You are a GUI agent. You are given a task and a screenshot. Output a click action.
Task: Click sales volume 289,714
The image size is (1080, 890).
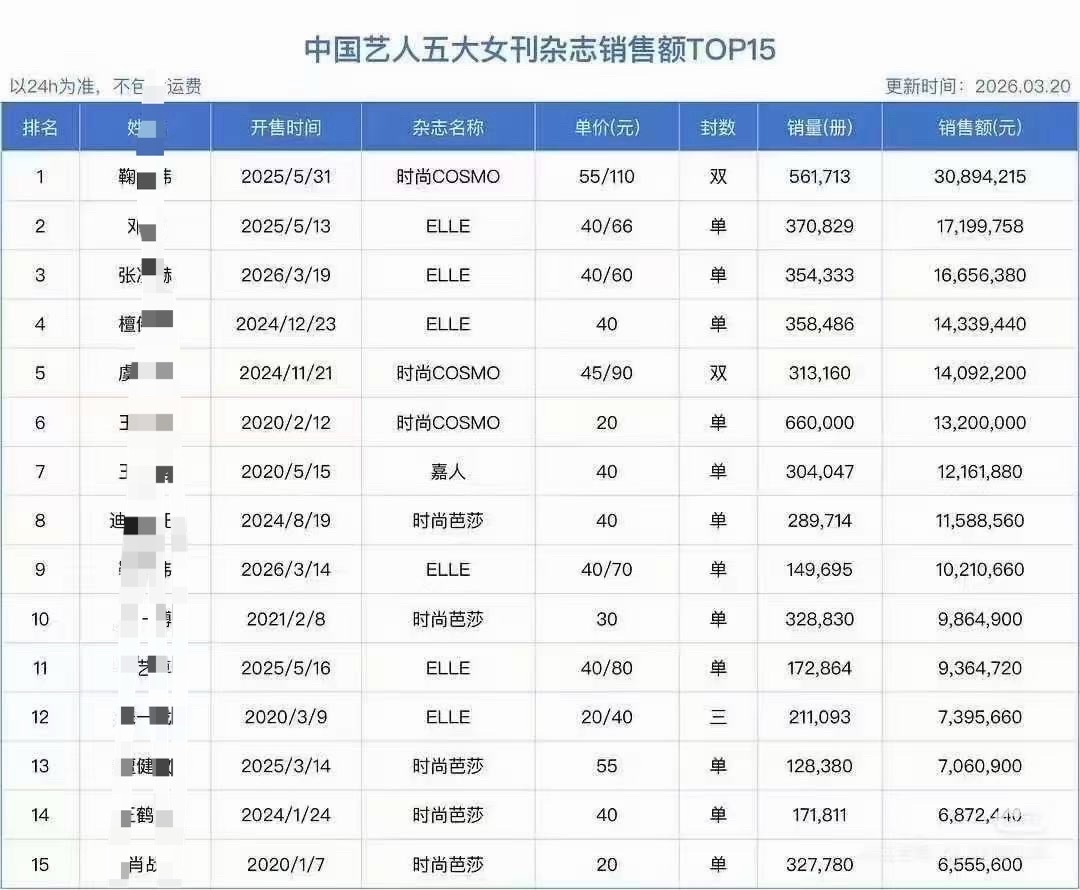(820, 520)
